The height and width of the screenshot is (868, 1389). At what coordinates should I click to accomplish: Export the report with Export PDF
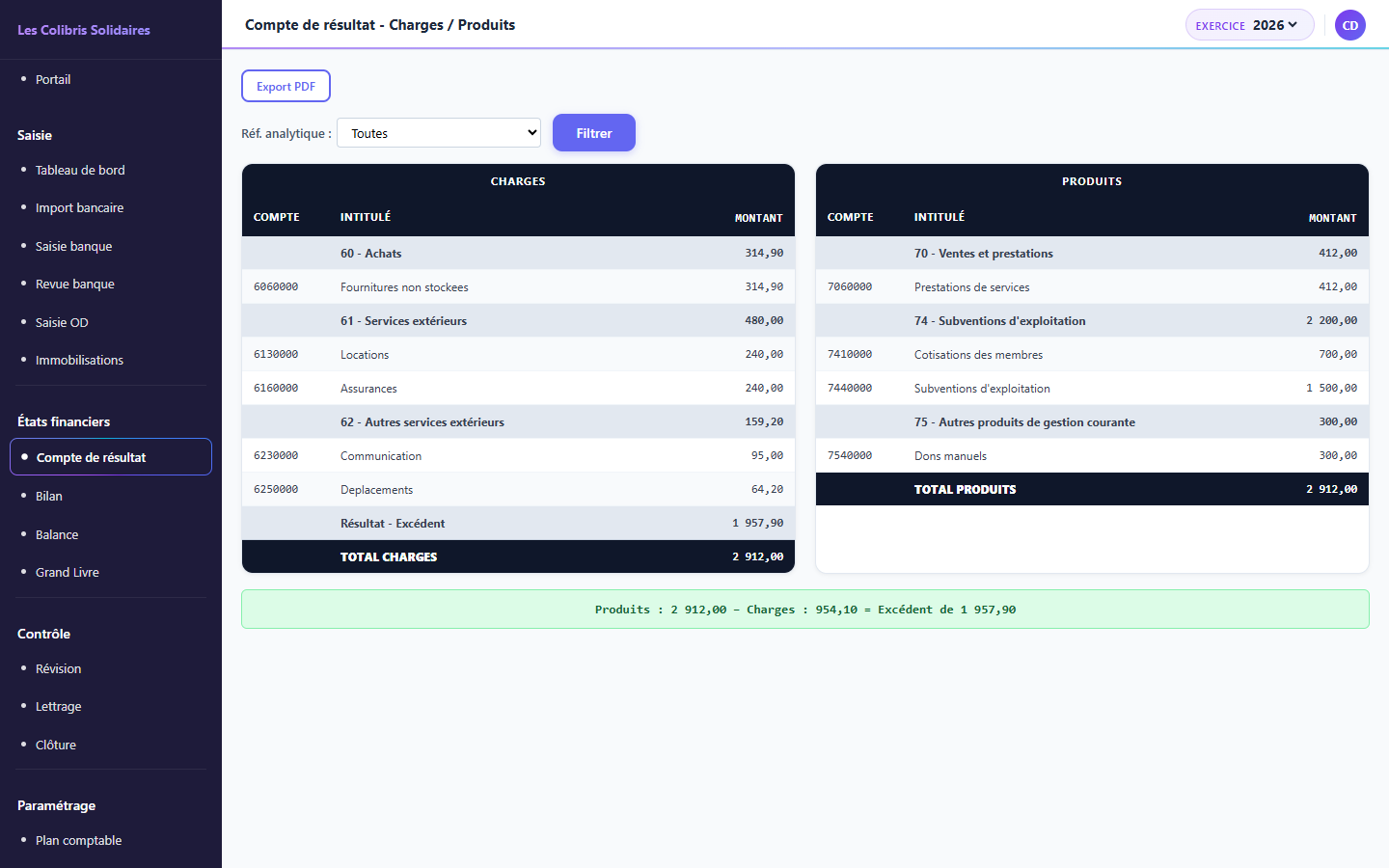[x=286, y=86]
